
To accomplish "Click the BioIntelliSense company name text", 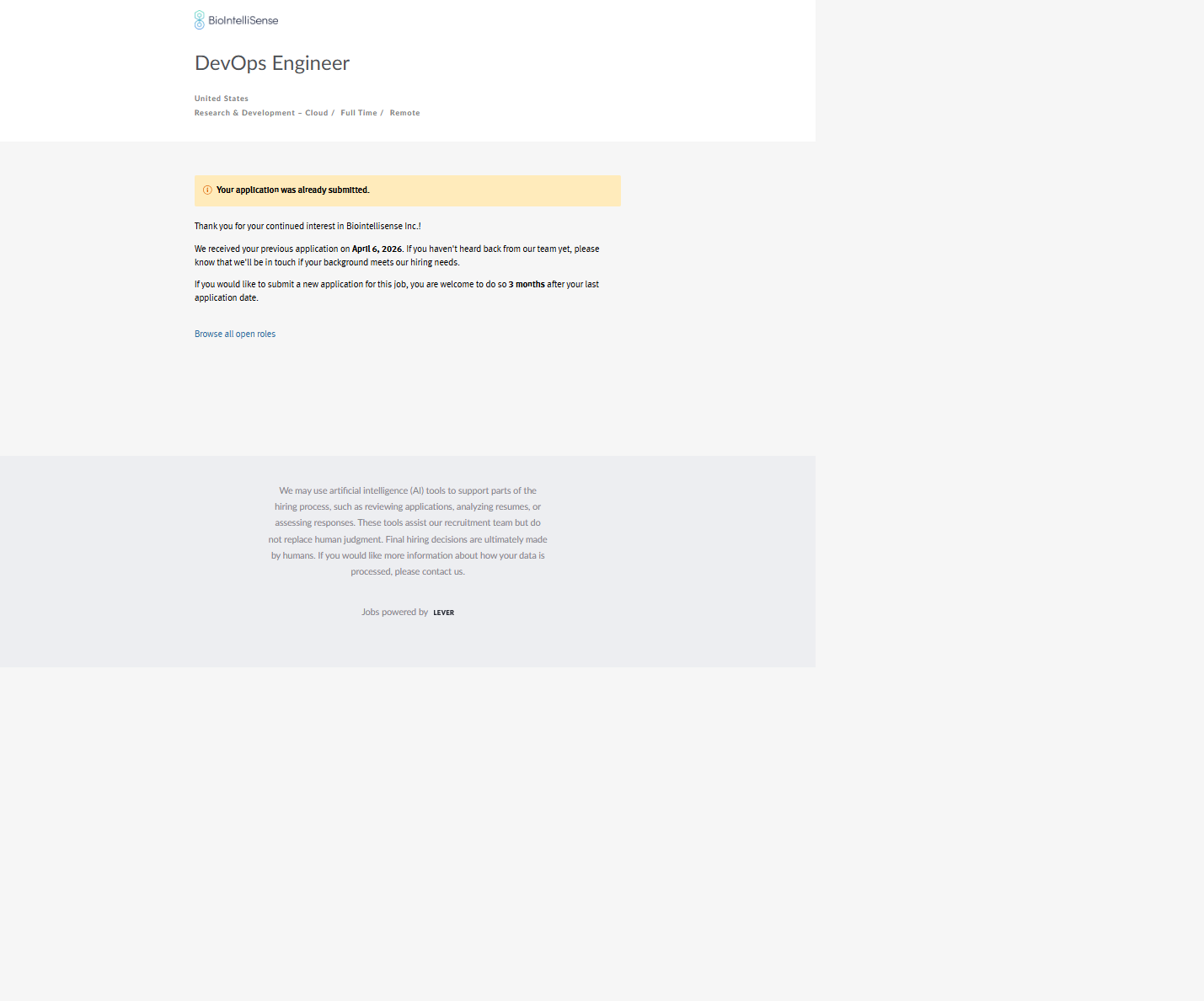I will (243, 20).
